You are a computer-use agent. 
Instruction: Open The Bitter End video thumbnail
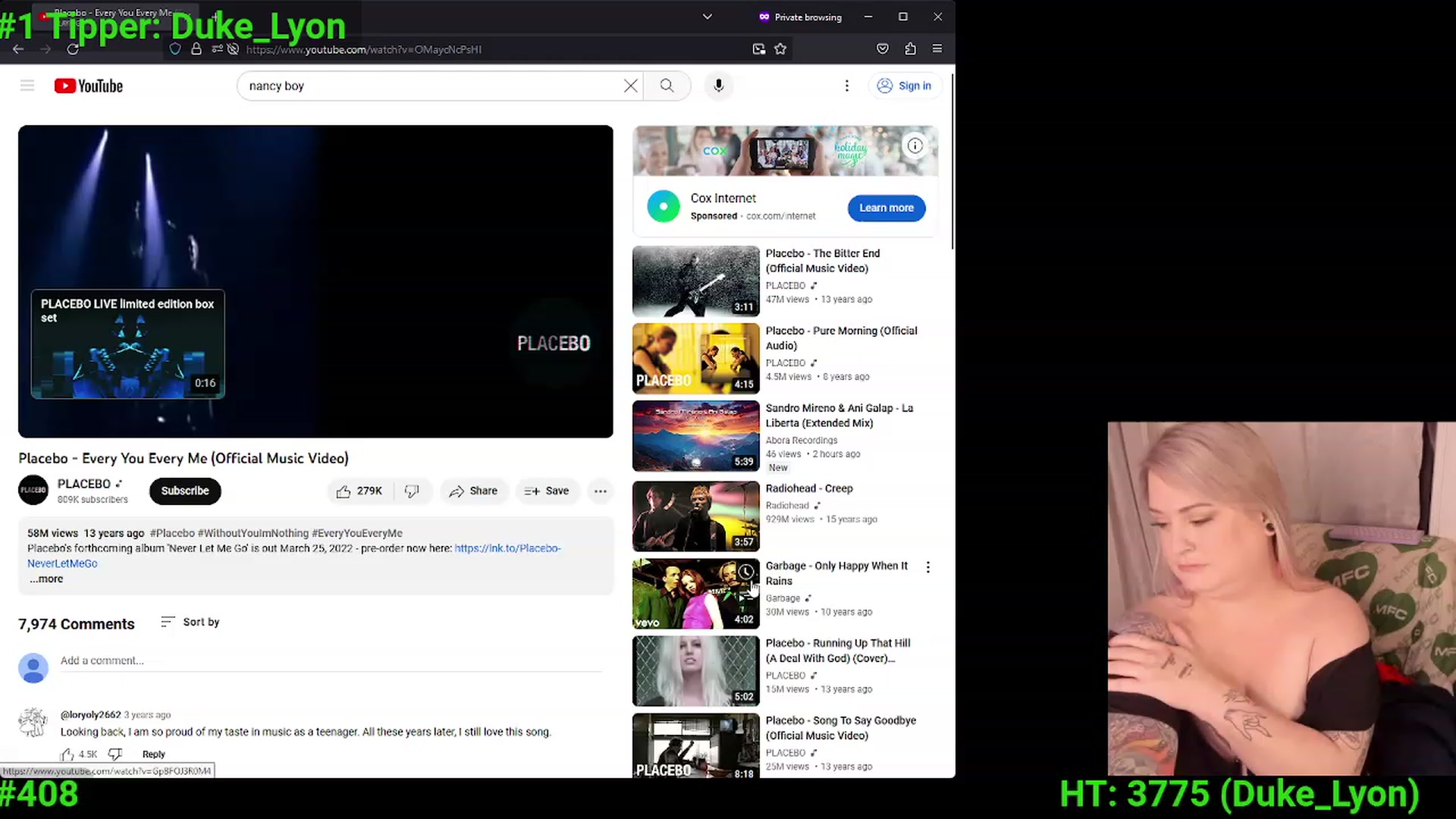696,281
